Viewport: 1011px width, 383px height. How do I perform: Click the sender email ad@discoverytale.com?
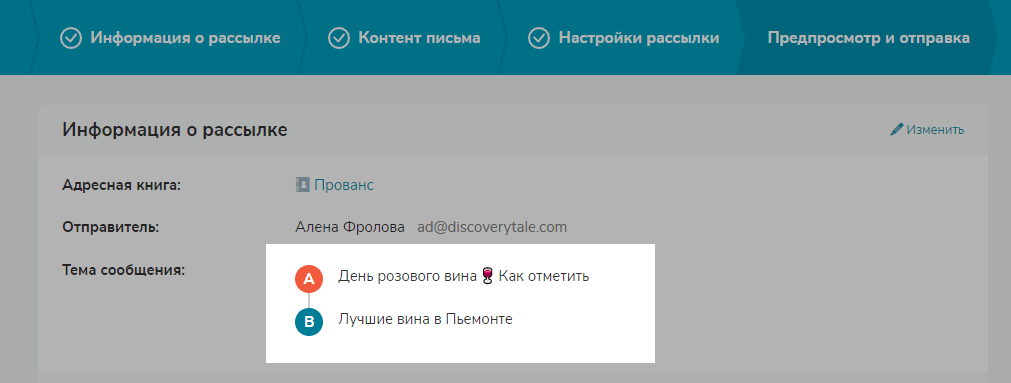(x=492, y=227)
